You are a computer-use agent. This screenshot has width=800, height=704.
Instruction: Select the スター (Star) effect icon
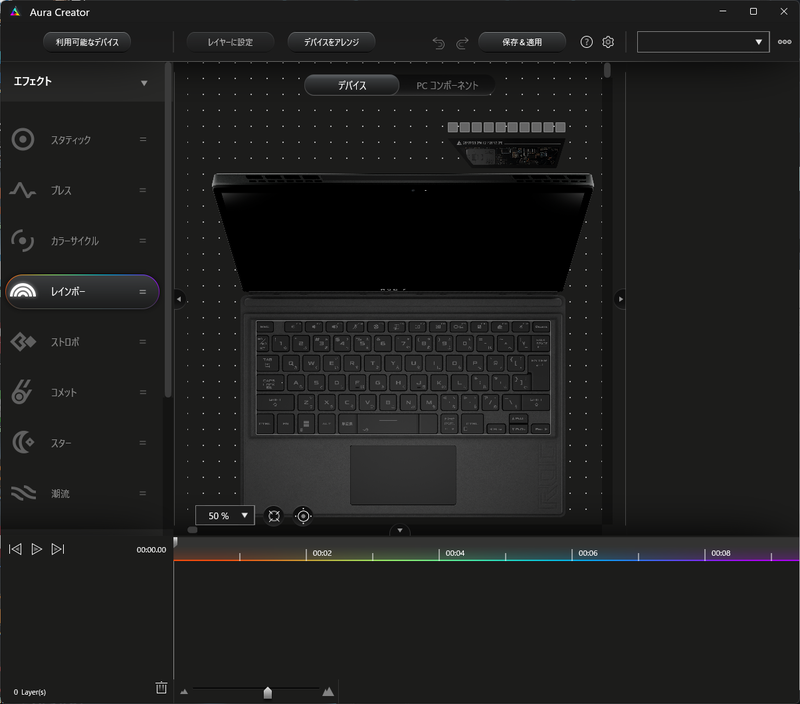(x=23, y=442)
